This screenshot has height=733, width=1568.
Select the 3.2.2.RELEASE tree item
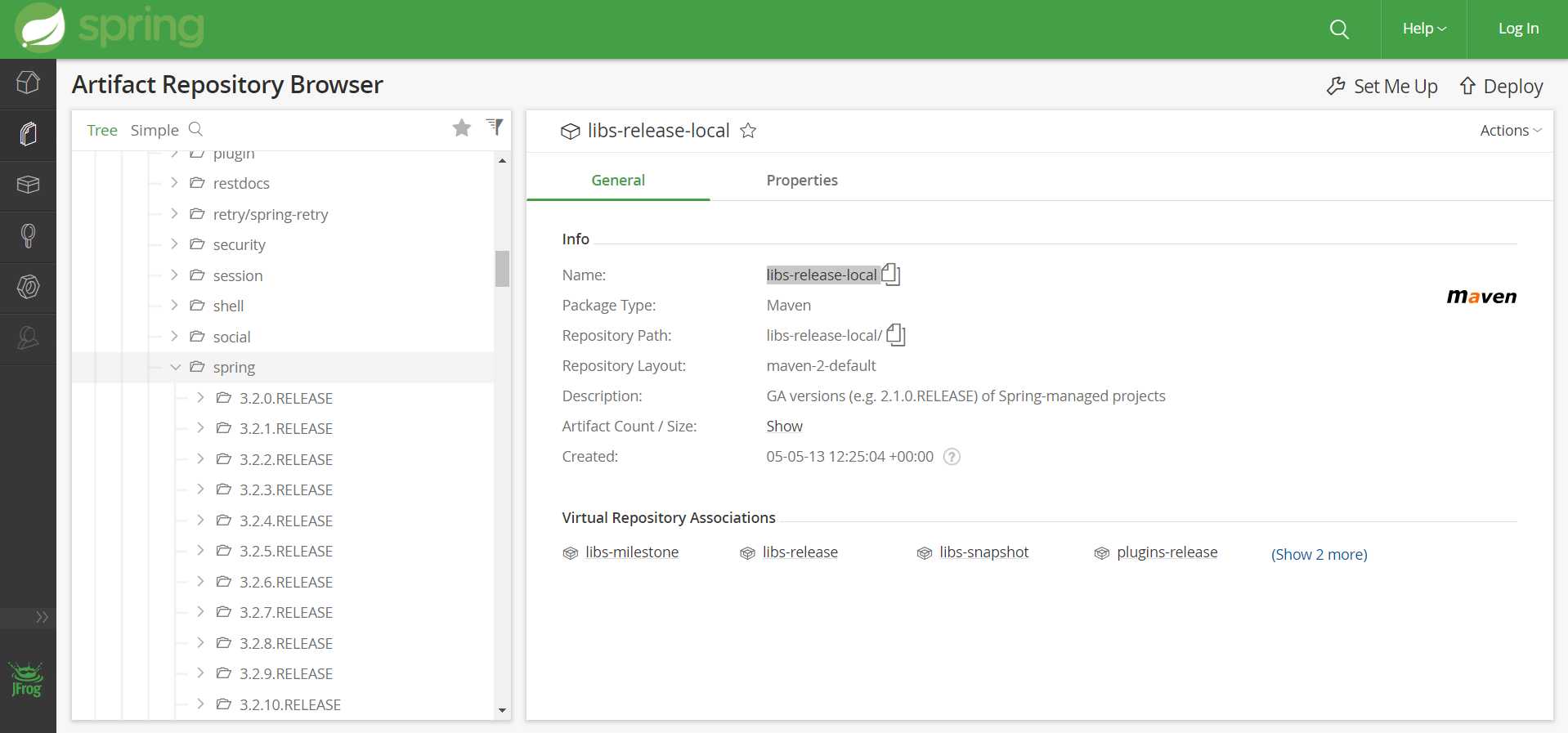[286, 459]
